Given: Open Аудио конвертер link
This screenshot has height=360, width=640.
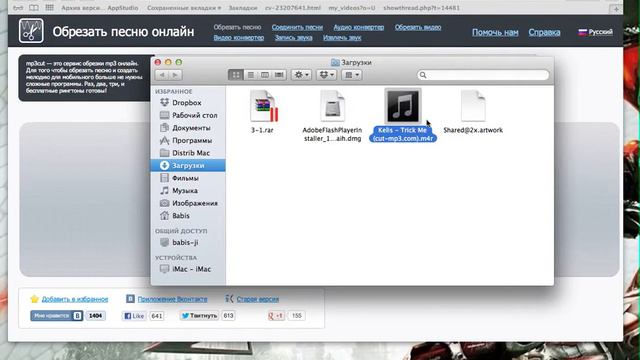Looking at the screenshot, I should click(x=359, y=27).
